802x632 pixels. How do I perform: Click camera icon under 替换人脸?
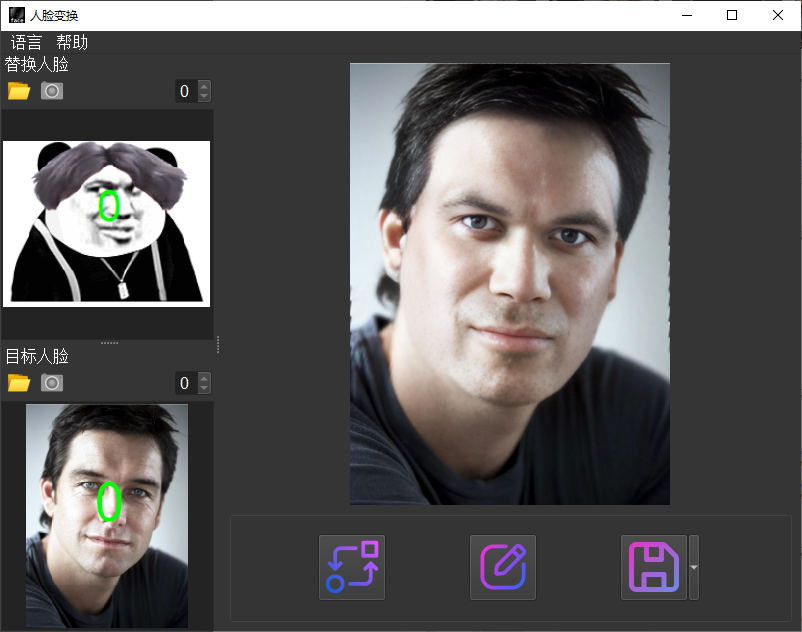(52, 91)
